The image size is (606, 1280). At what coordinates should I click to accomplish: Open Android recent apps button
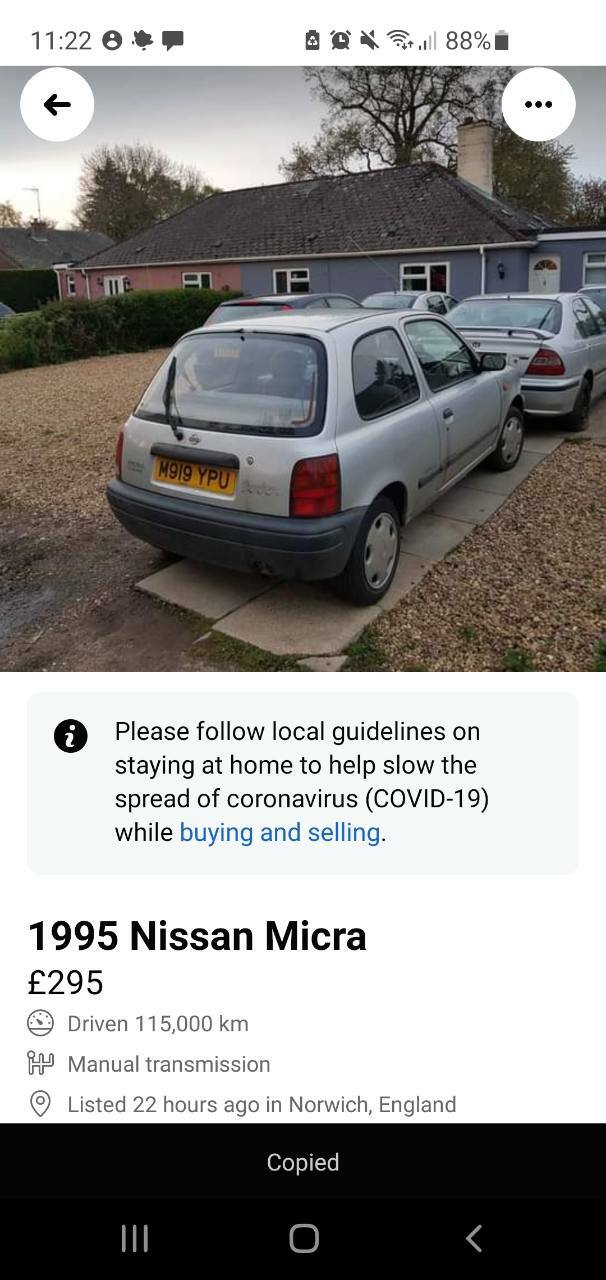[134, 1238]
